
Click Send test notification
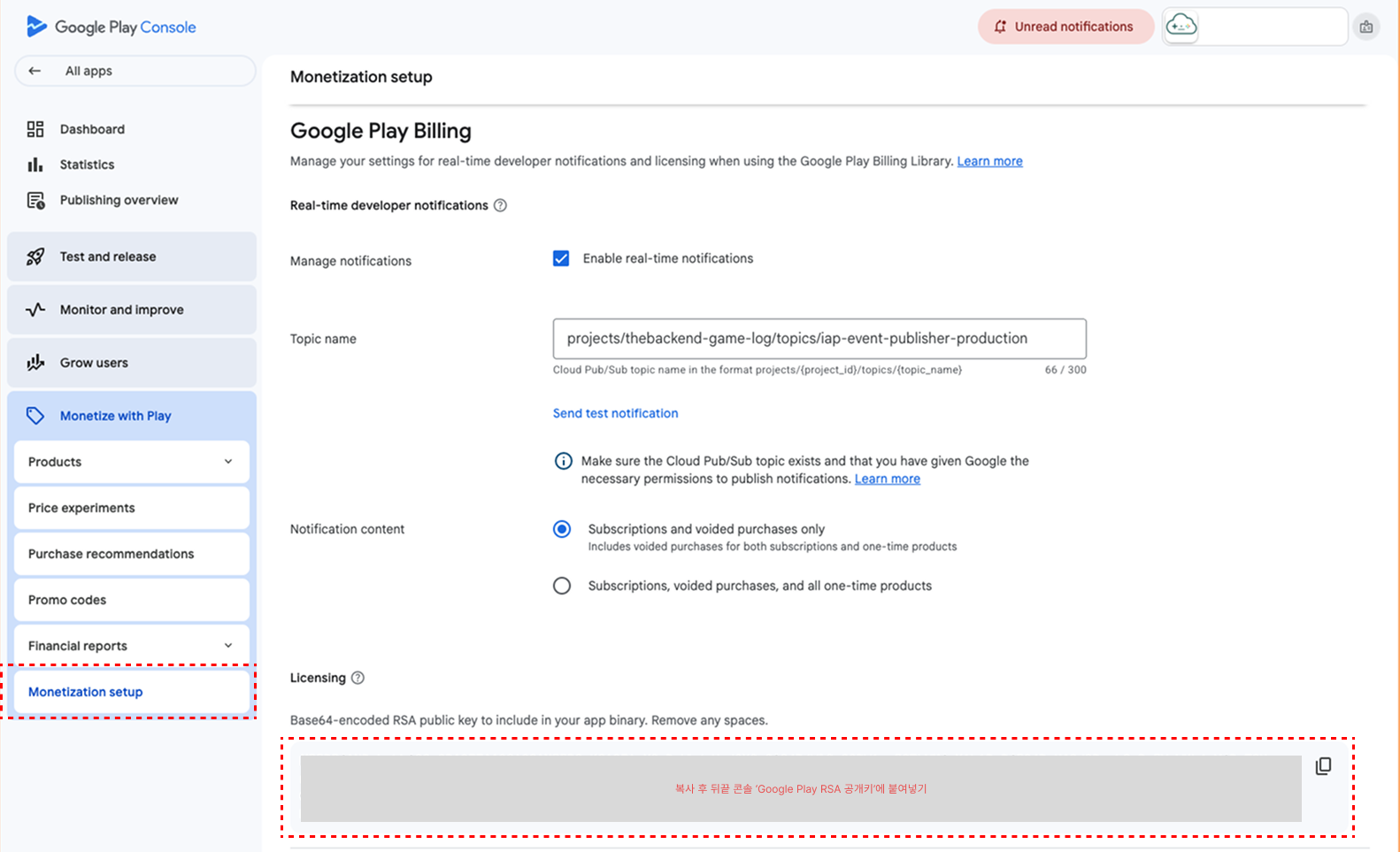[616, 413]
